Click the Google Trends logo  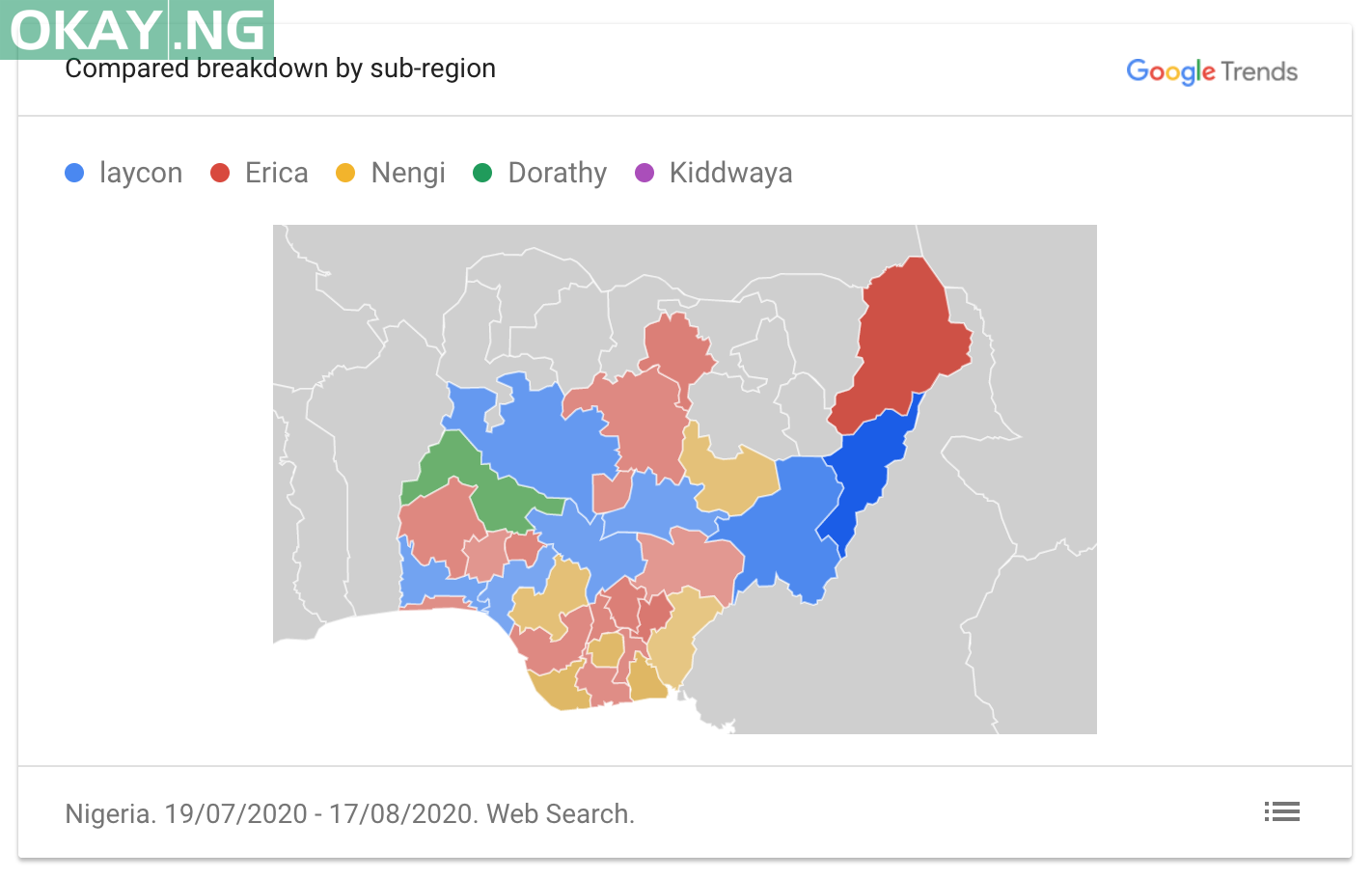[x=1212, y=71]
